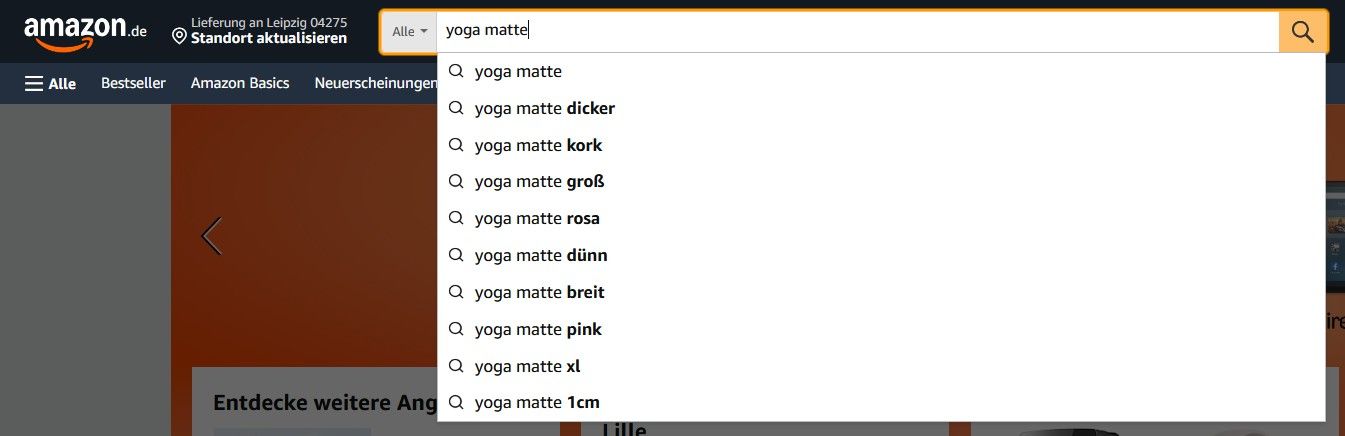Expand the Alle search category dropdown

pos(409,31)
